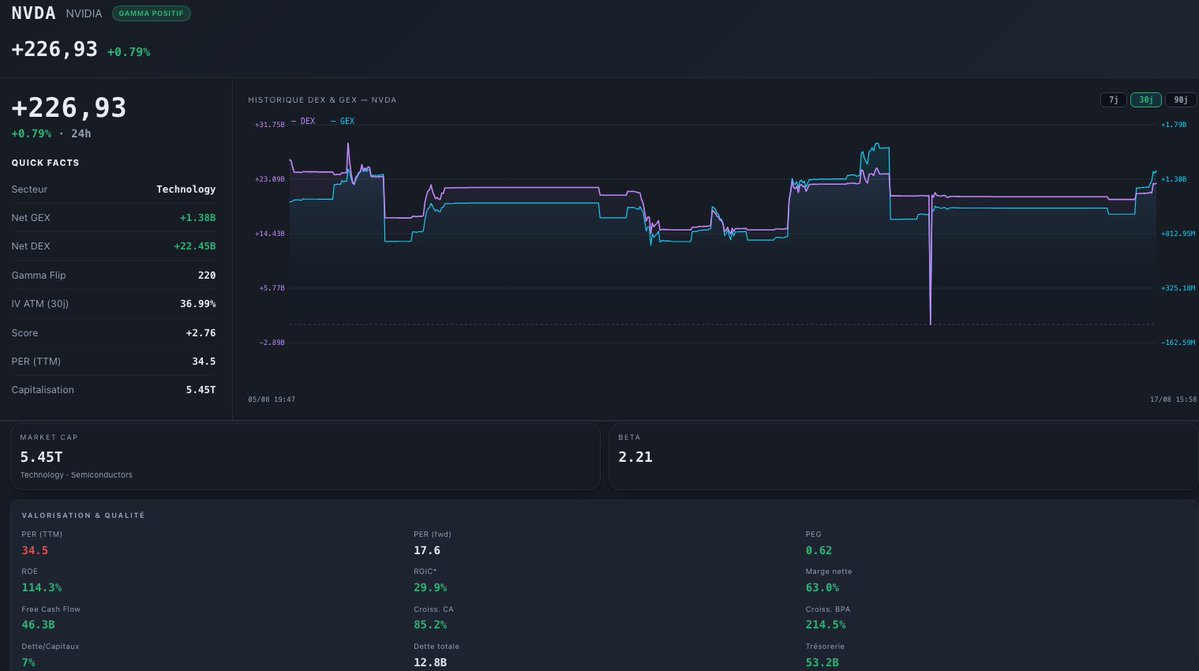Click the header price +226,93
The width and height of the screenshot is (1199, 671).
pyautogui.click(x=54, y=50)
